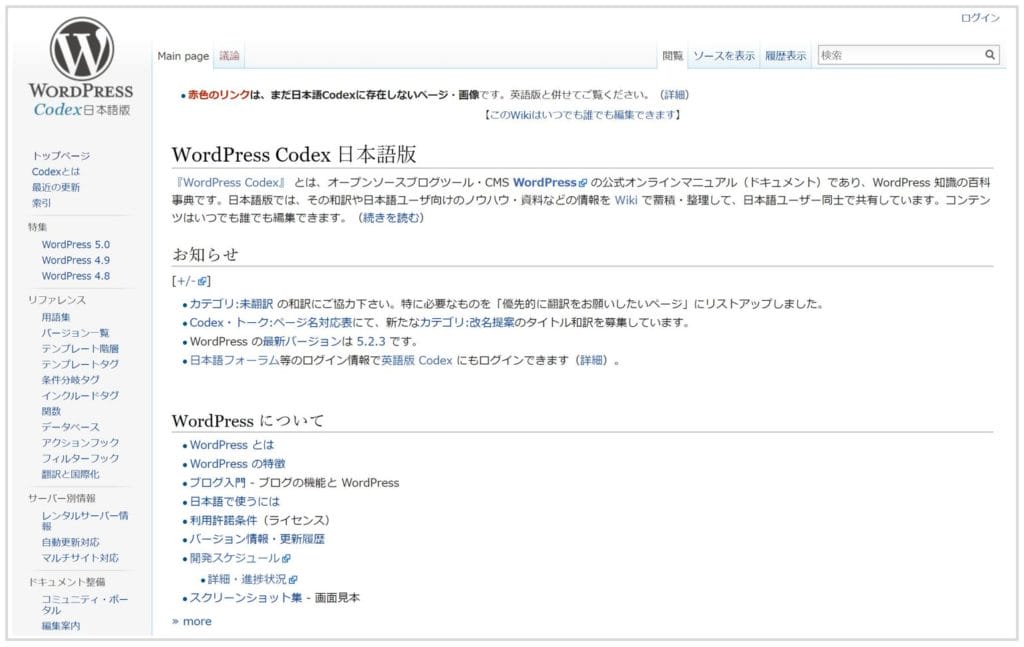Open the Wiki link in the intro paragraph
Screen dimensions: 1024x647
click(626, 200)
